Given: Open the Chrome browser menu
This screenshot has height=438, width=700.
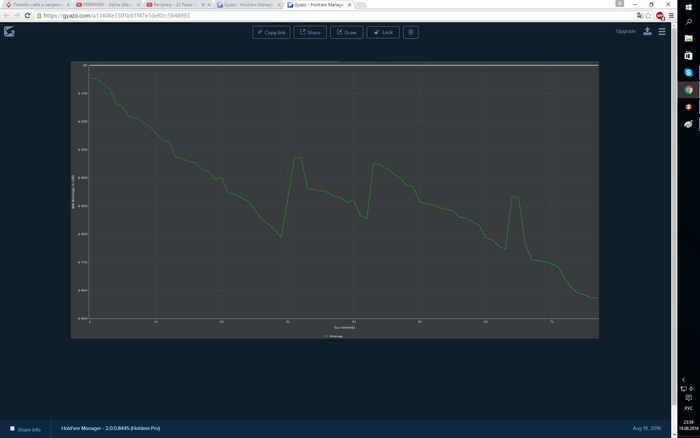Looking at the screenshot, I should coord(671,15).
